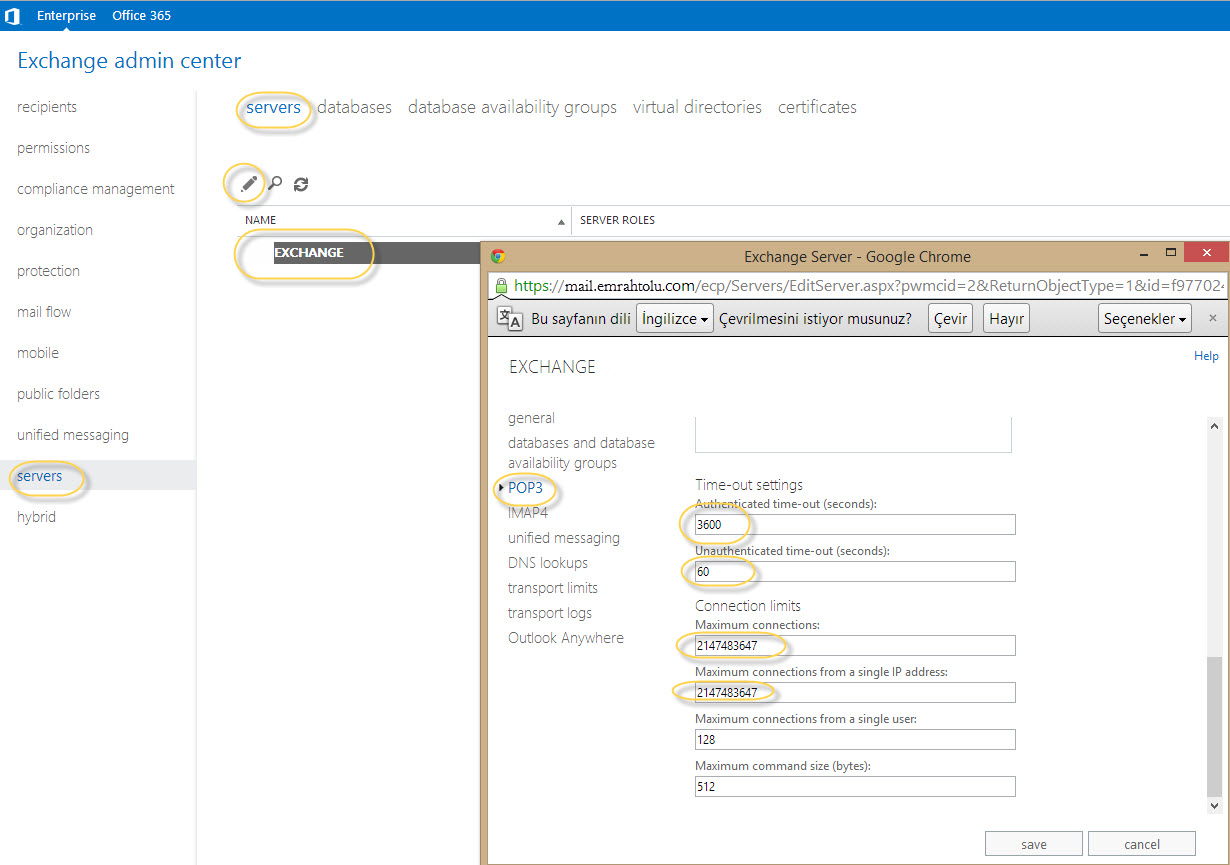
Task: Click the Chrome translate icon in translation bar
Action: point(510,318)
